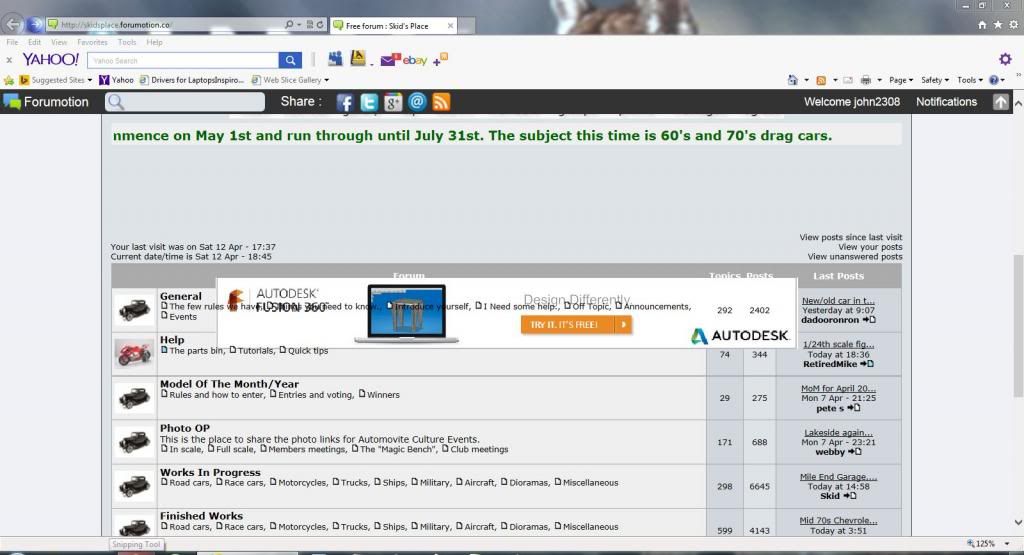
Task: Open the Photo OP forum
Action: [185, 428]
